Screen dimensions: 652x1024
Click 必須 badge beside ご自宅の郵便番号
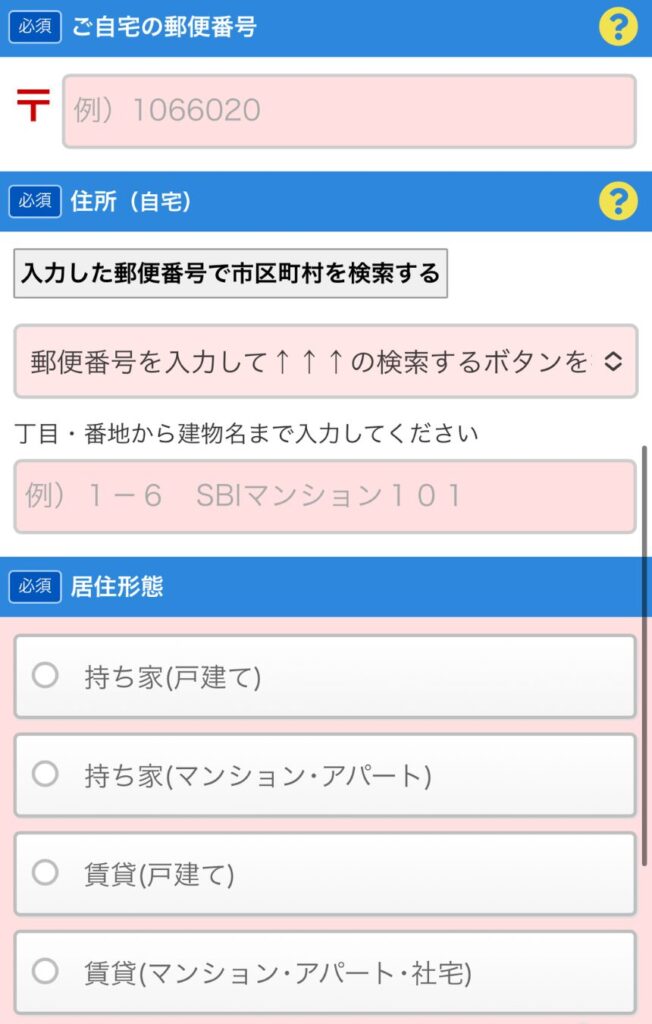coord(35,27)
